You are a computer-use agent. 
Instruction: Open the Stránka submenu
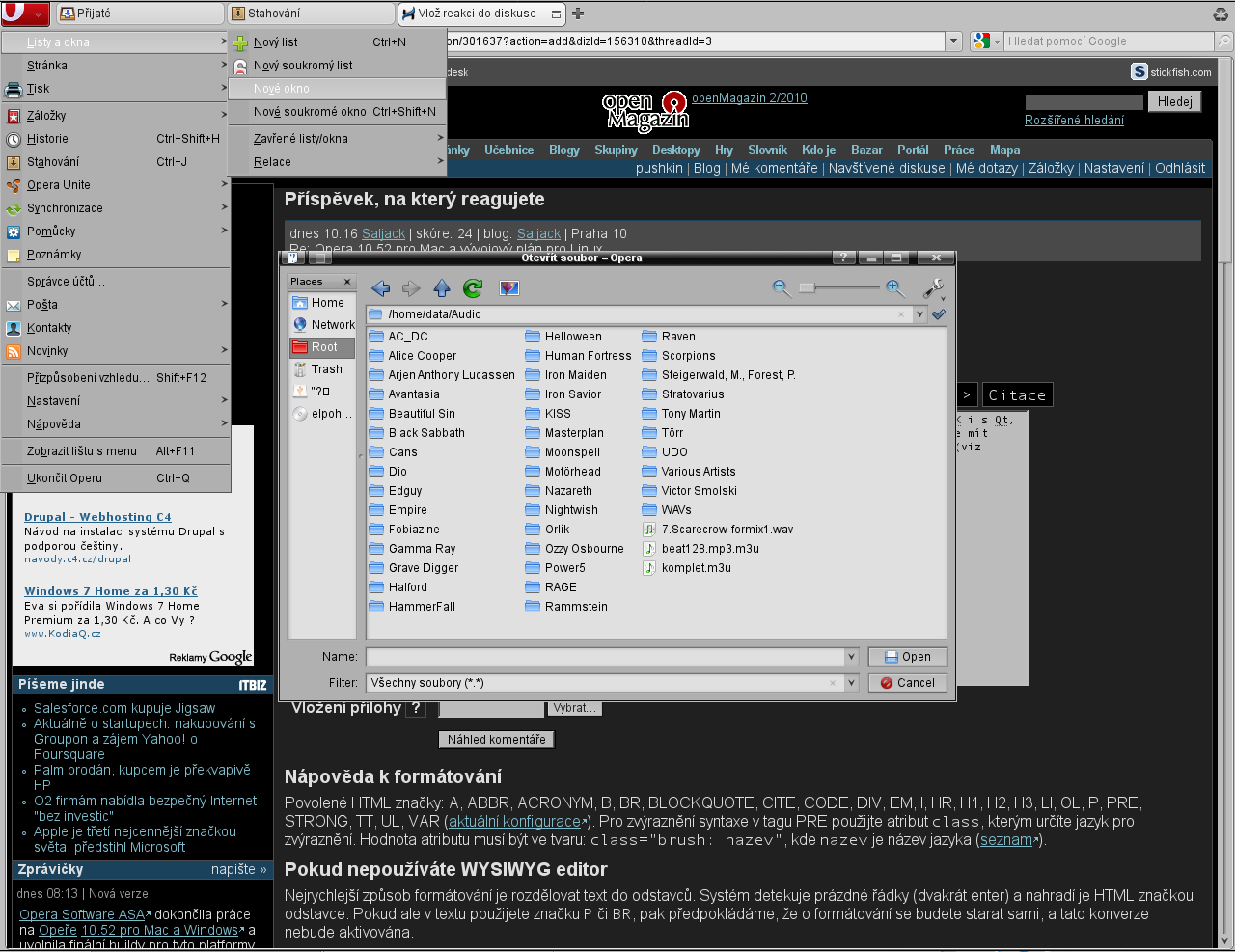pos(116,66)
